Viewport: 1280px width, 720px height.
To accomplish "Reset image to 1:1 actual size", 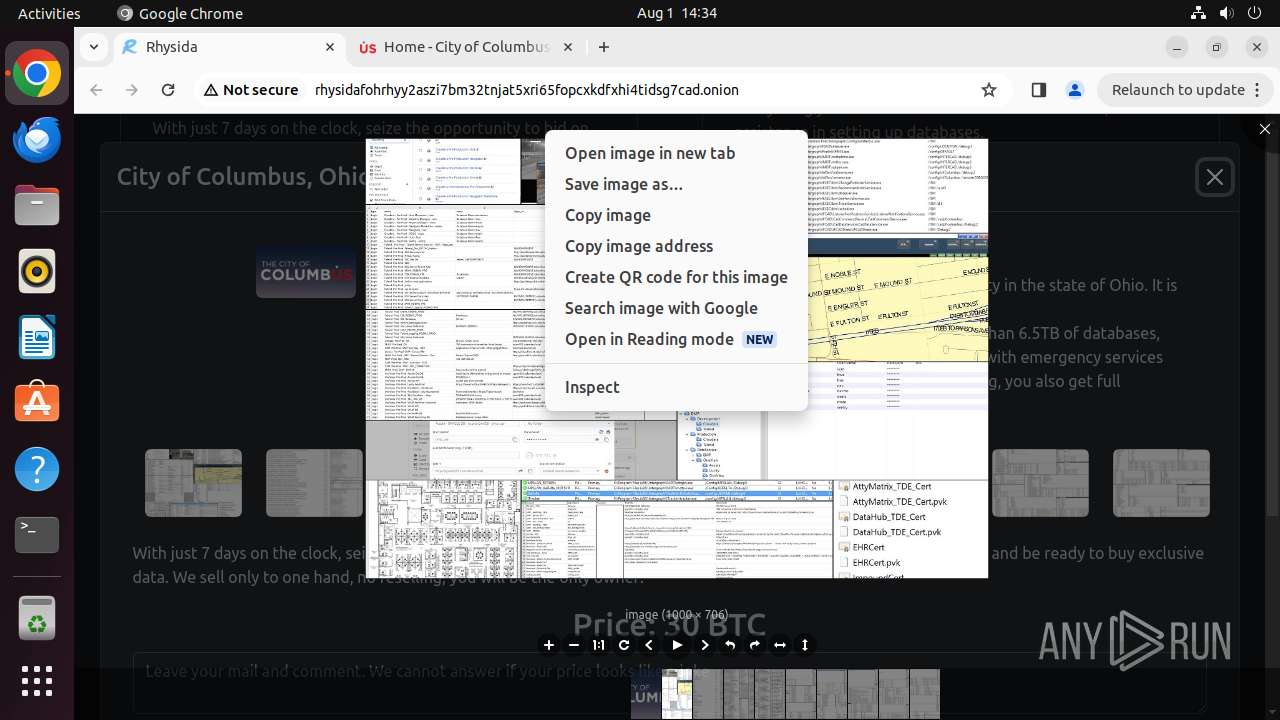I will [x=599, y=645].
